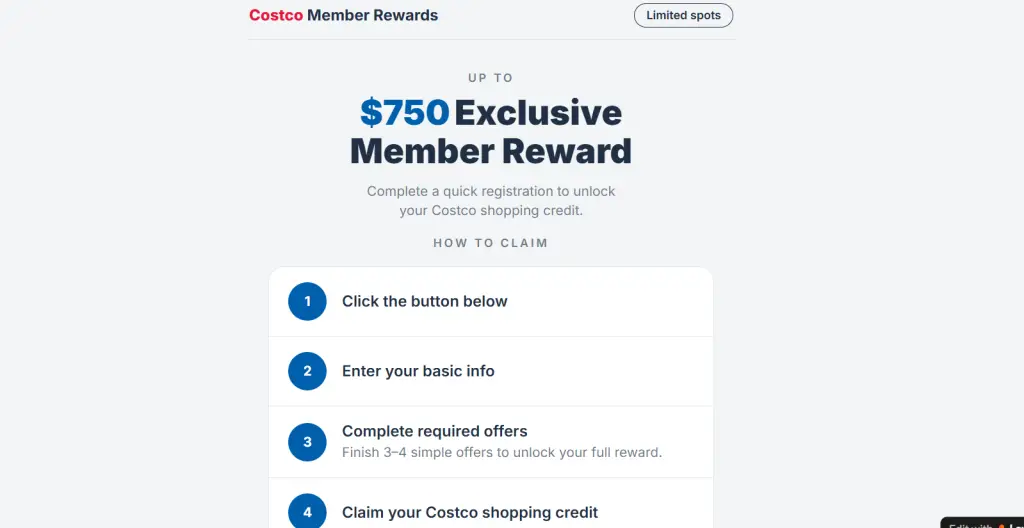Image resolution: width=1024 pixels, height=528 pixels.
Task: Click the "your Costco shopping credit." subtitle line
Action: tap(490, 211)
